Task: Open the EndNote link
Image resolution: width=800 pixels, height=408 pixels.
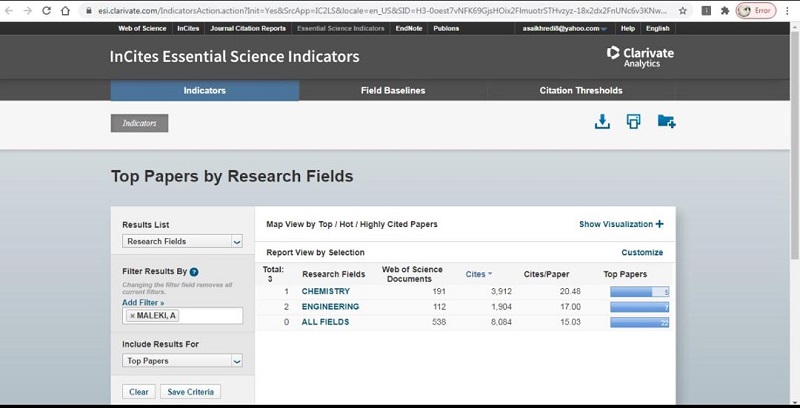Action: [409, 29]
